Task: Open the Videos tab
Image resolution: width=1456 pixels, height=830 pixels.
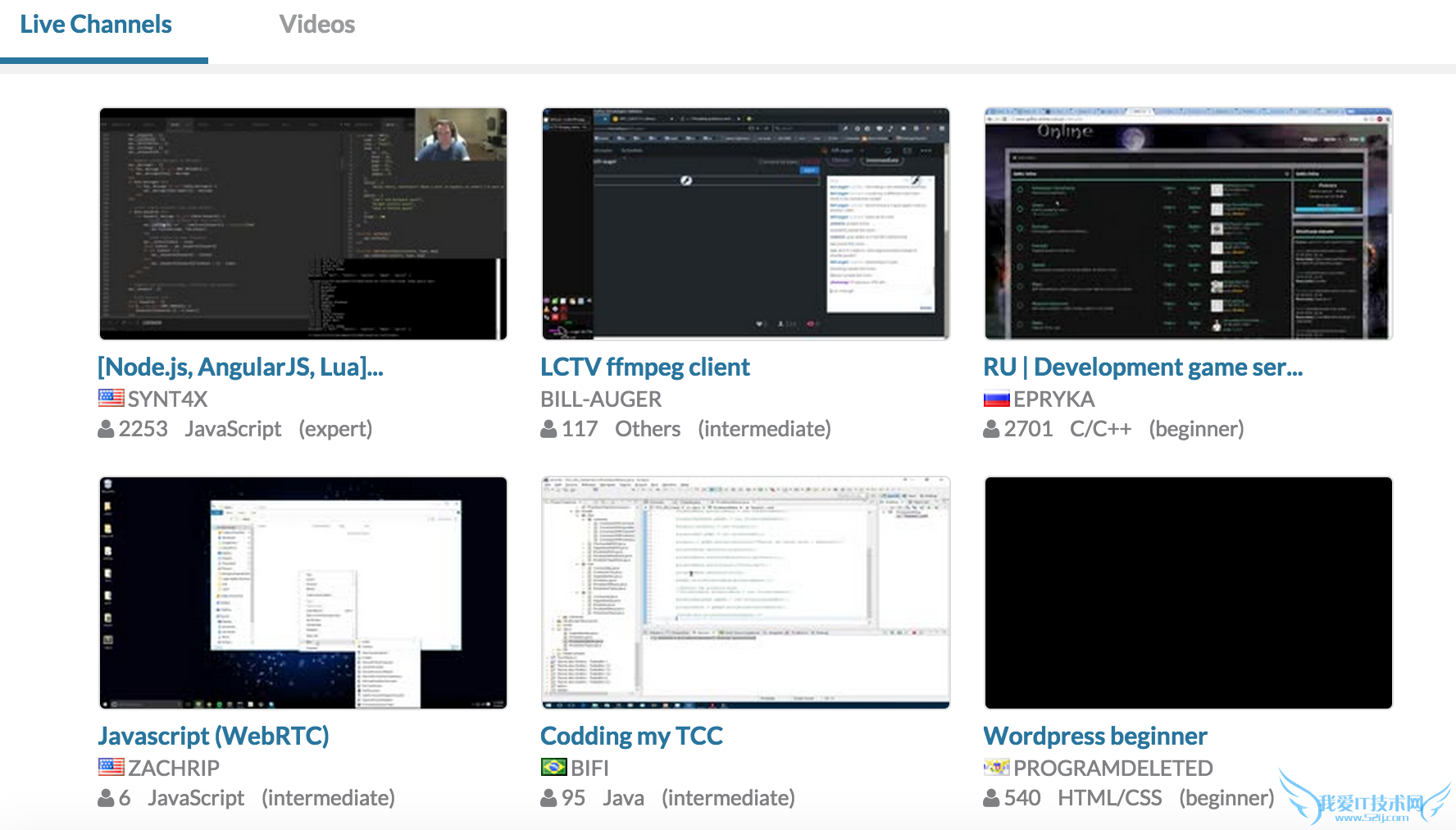Action: pyautogui.click(x=316, y=25)
